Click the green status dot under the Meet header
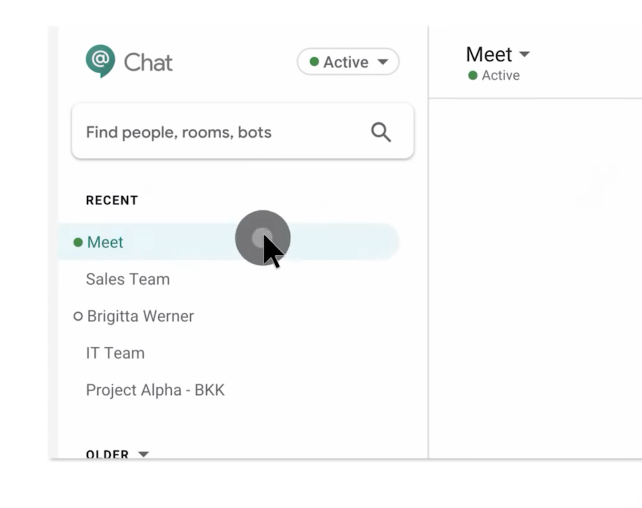Viewport: 642px width, 508px height. 472,75
